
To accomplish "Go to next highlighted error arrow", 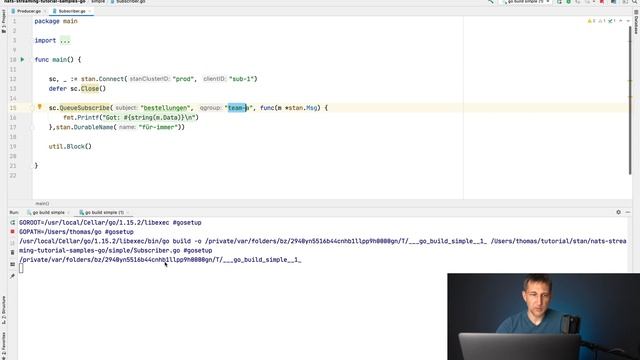I will pyautogui.click(x=628, y=21).
